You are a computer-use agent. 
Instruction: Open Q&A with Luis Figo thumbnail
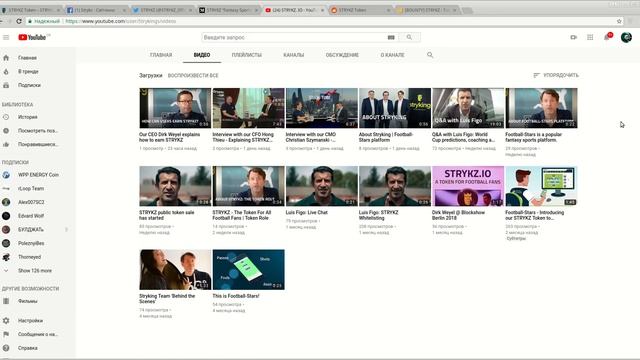click(x=468, y=108)
